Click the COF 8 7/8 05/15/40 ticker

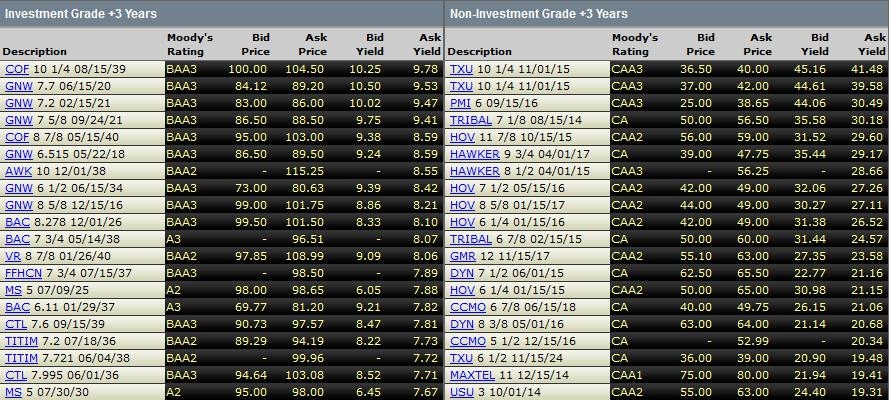pyautogui.click(x=16, y=137)
